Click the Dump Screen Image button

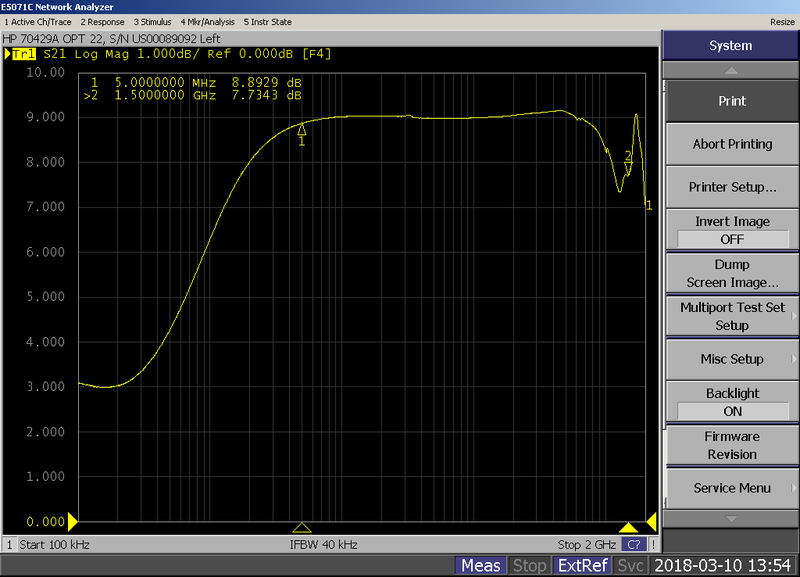(732, 273)
